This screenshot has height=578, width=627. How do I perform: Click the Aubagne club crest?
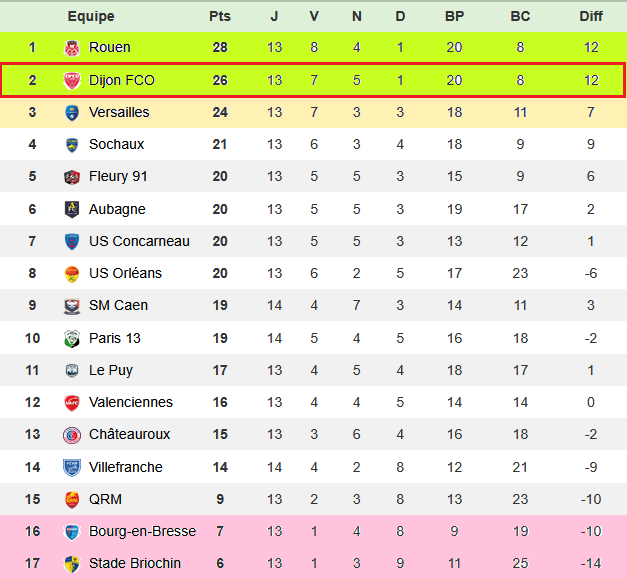coord(72,209)
